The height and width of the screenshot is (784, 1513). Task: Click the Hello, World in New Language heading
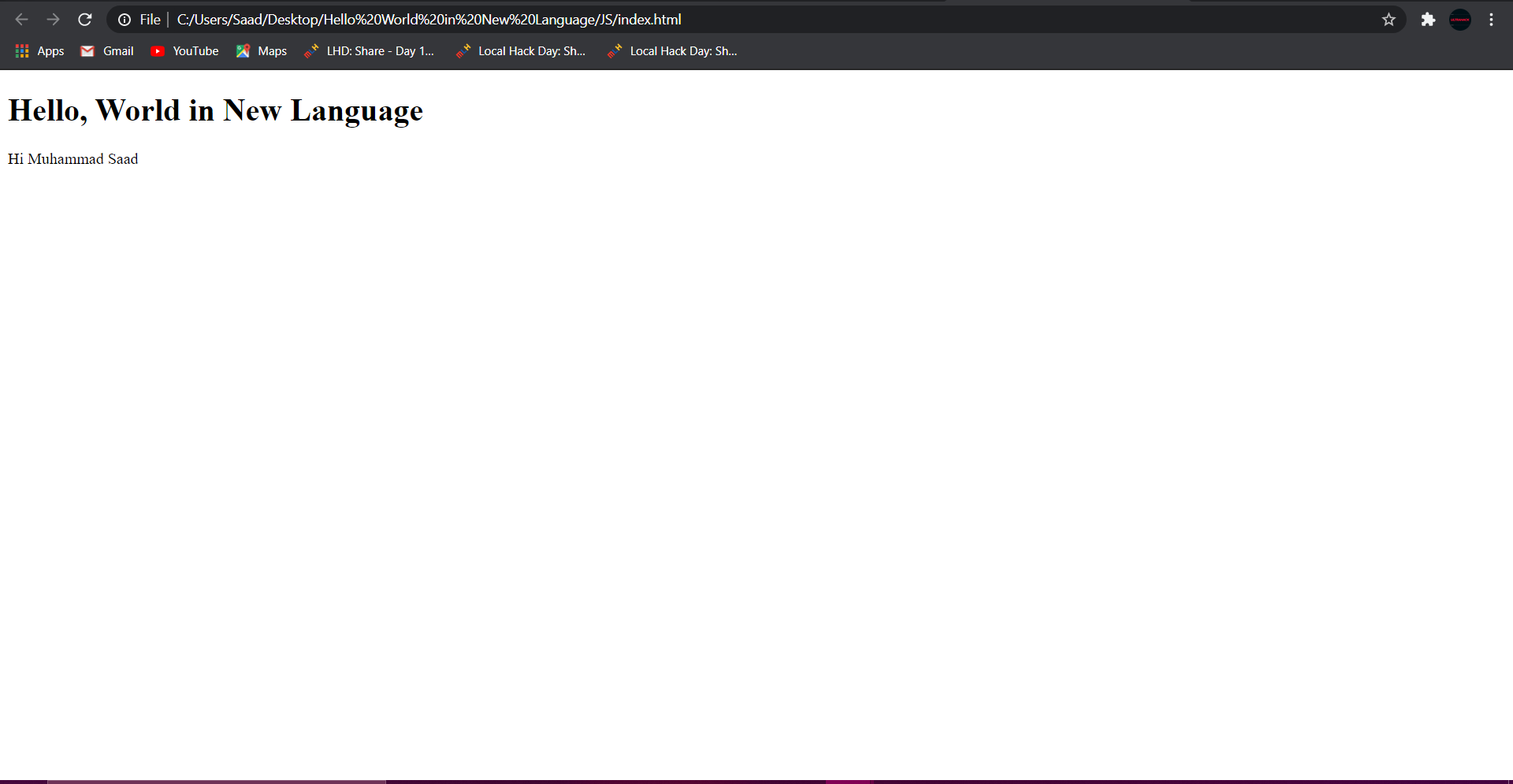pos(216,110)
